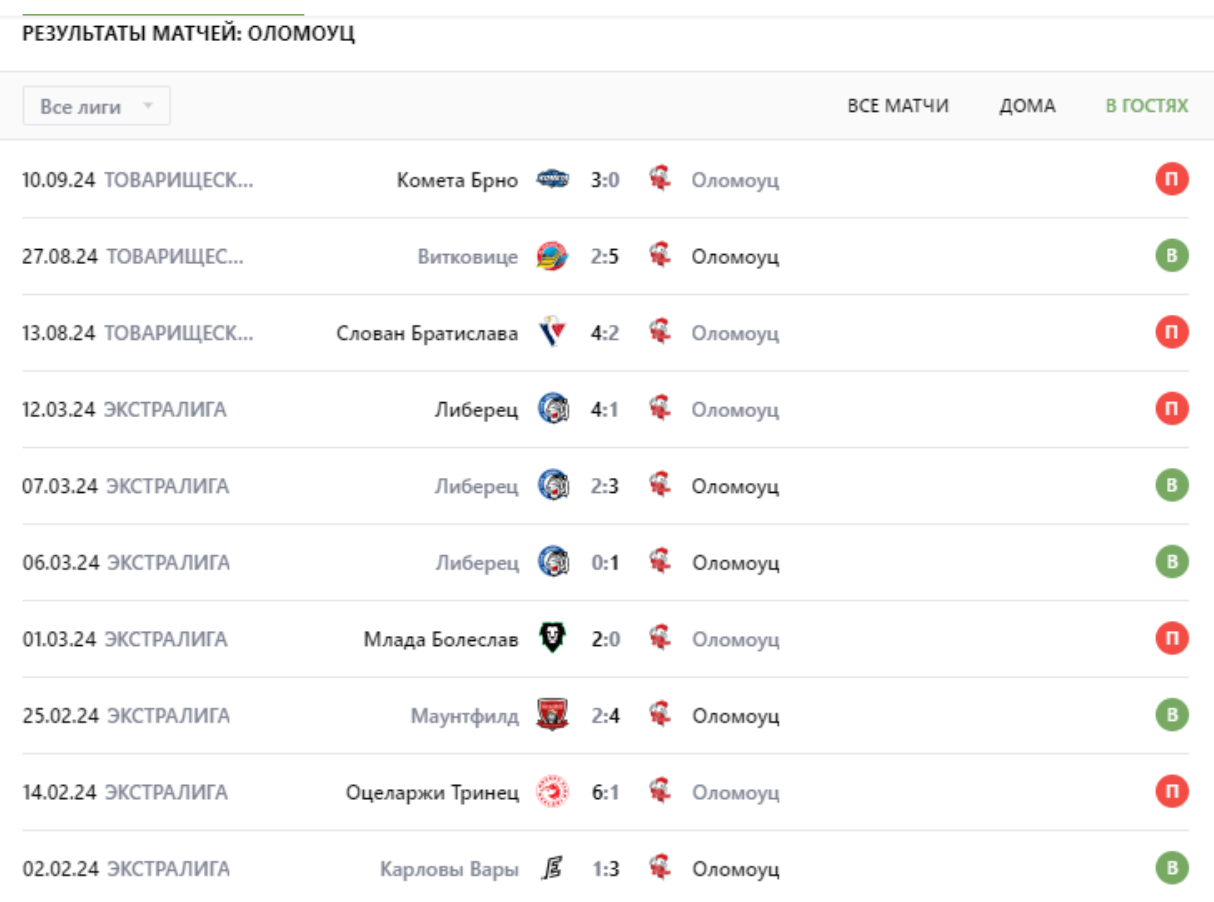The width and height of the screenshot is (1214, 902).
Task: Switch to the 'Дома' tab
Action: tap(1027, 106)
